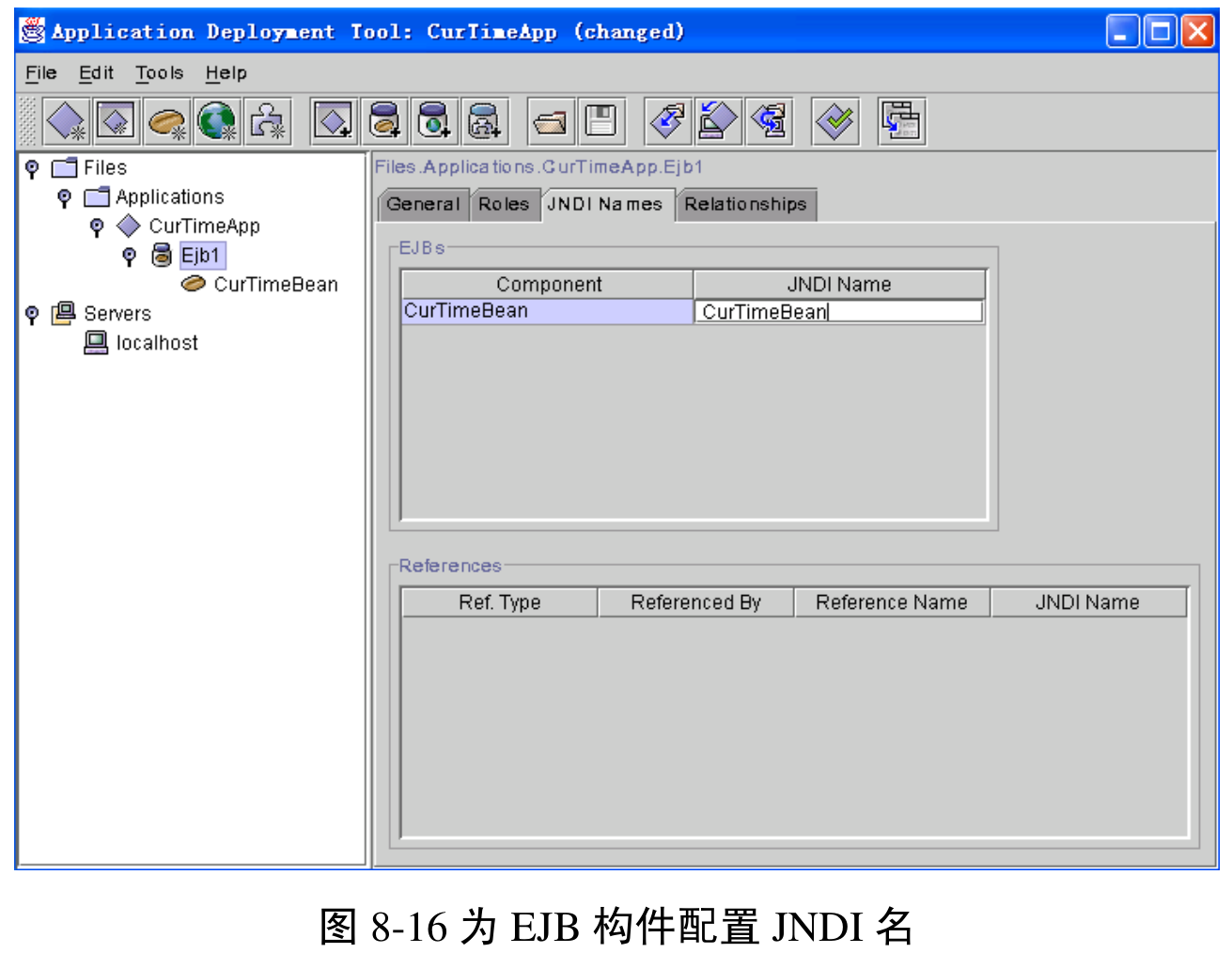Collapse the Applications tree node

64,198
